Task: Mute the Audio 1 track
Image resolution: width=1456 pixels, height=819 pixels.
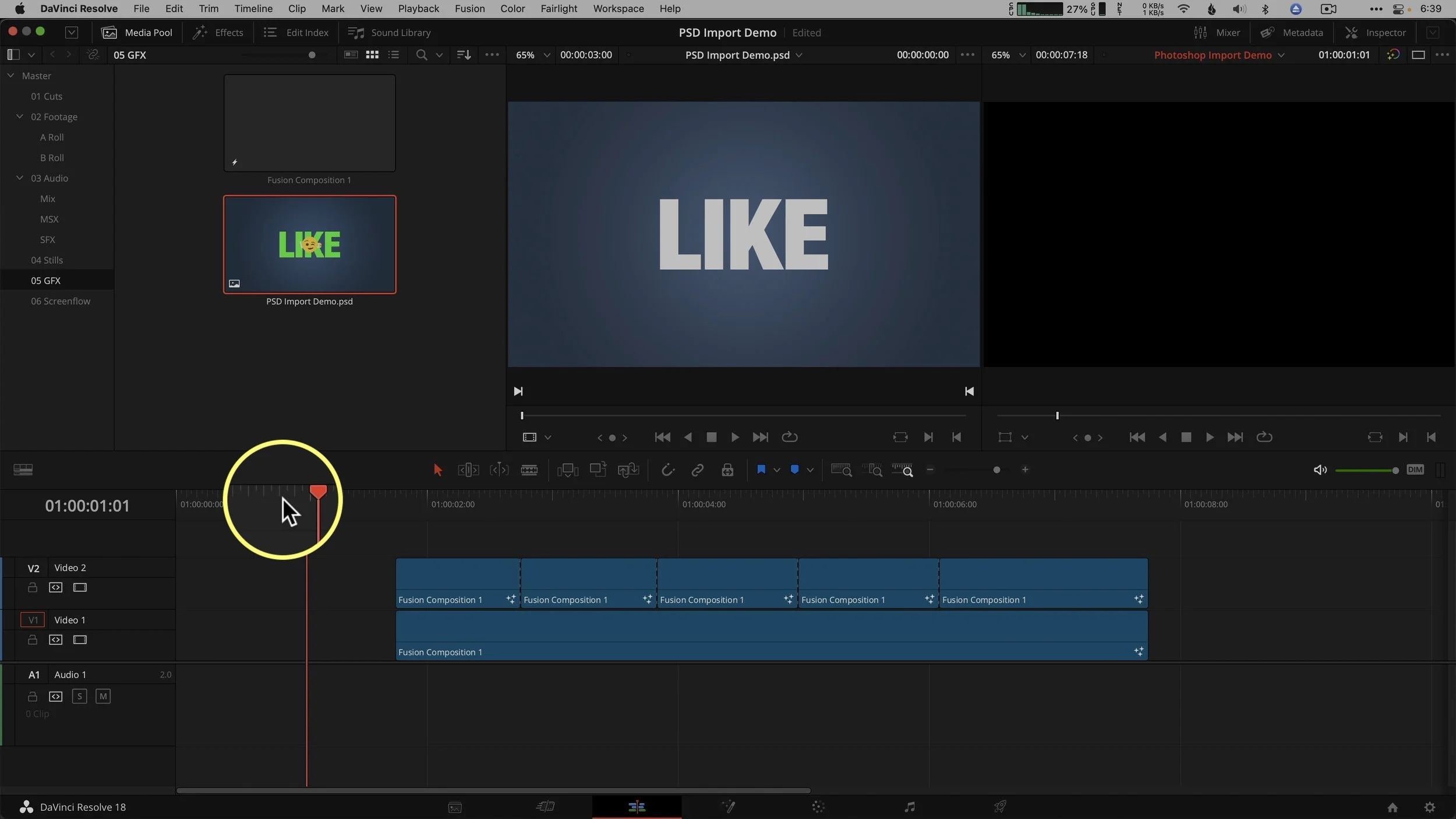Action: [x=104, y=696]
